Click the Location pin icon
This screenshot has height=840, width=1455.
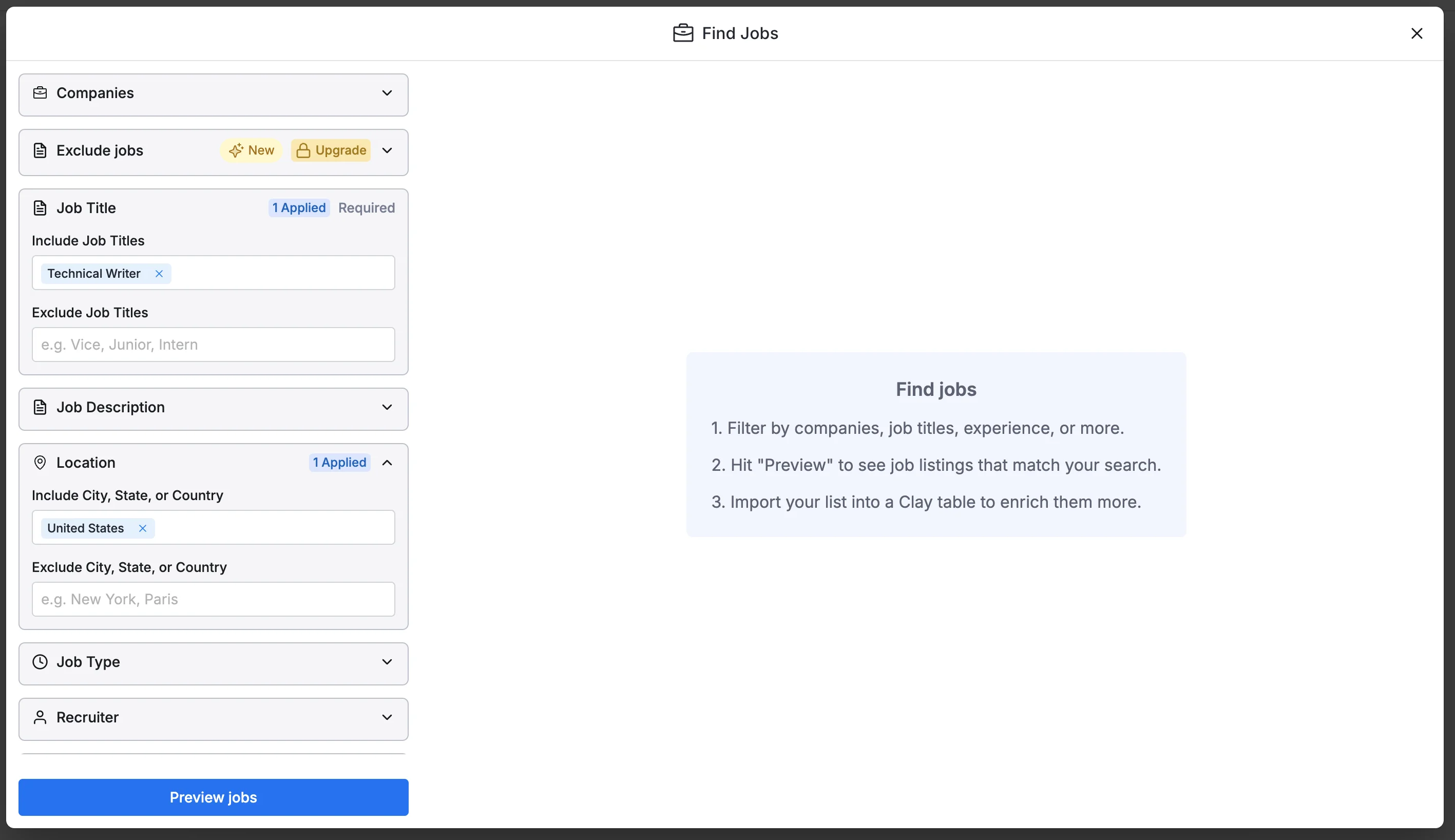pyautogui.click(x=40, y=463)
